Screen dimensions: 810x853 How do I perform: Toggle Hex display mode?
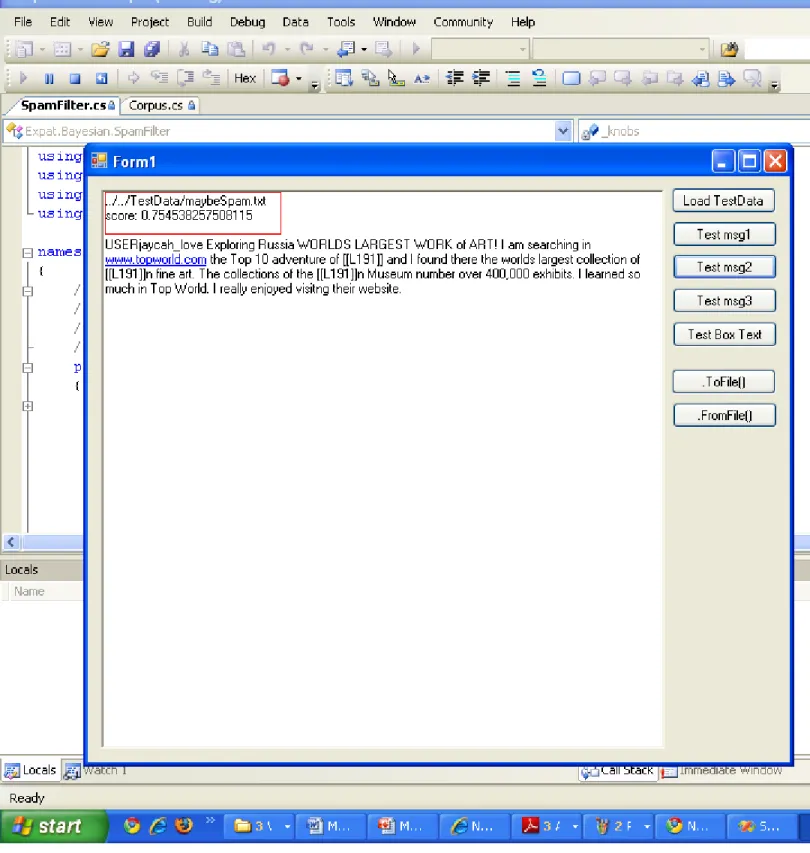pos(245,78)
